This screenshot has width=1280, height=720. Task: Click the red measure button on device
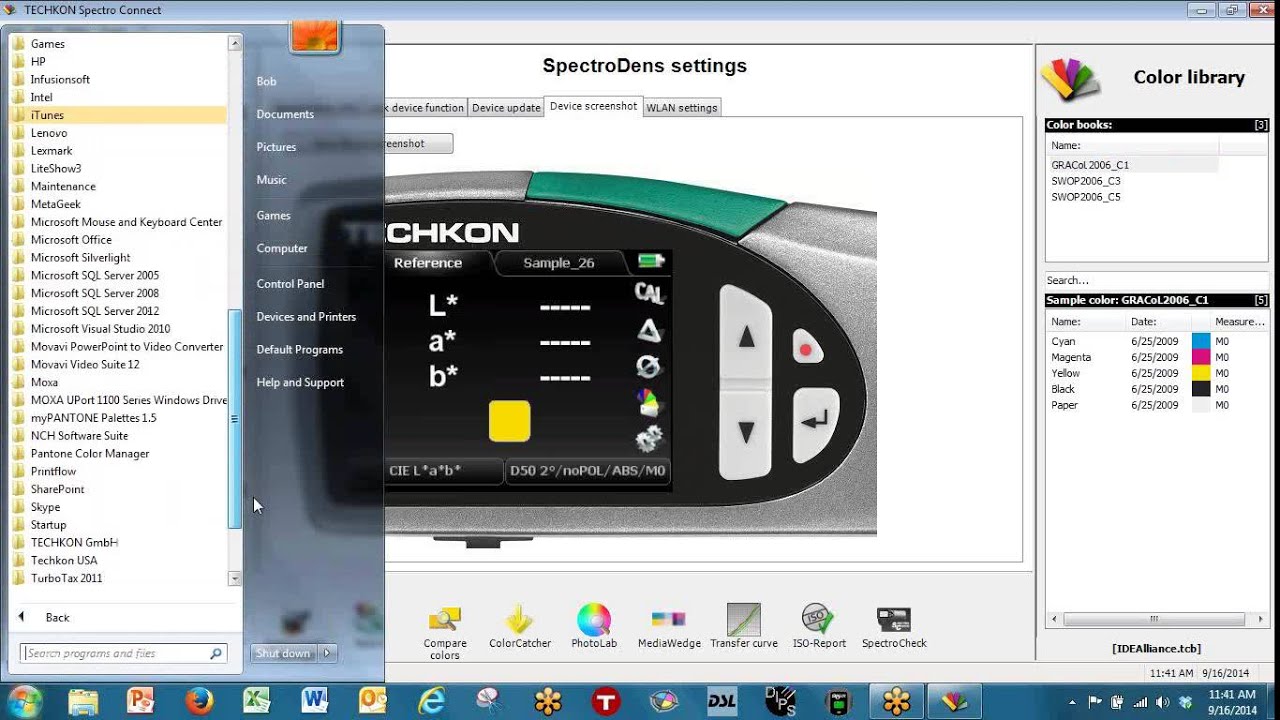806,349
